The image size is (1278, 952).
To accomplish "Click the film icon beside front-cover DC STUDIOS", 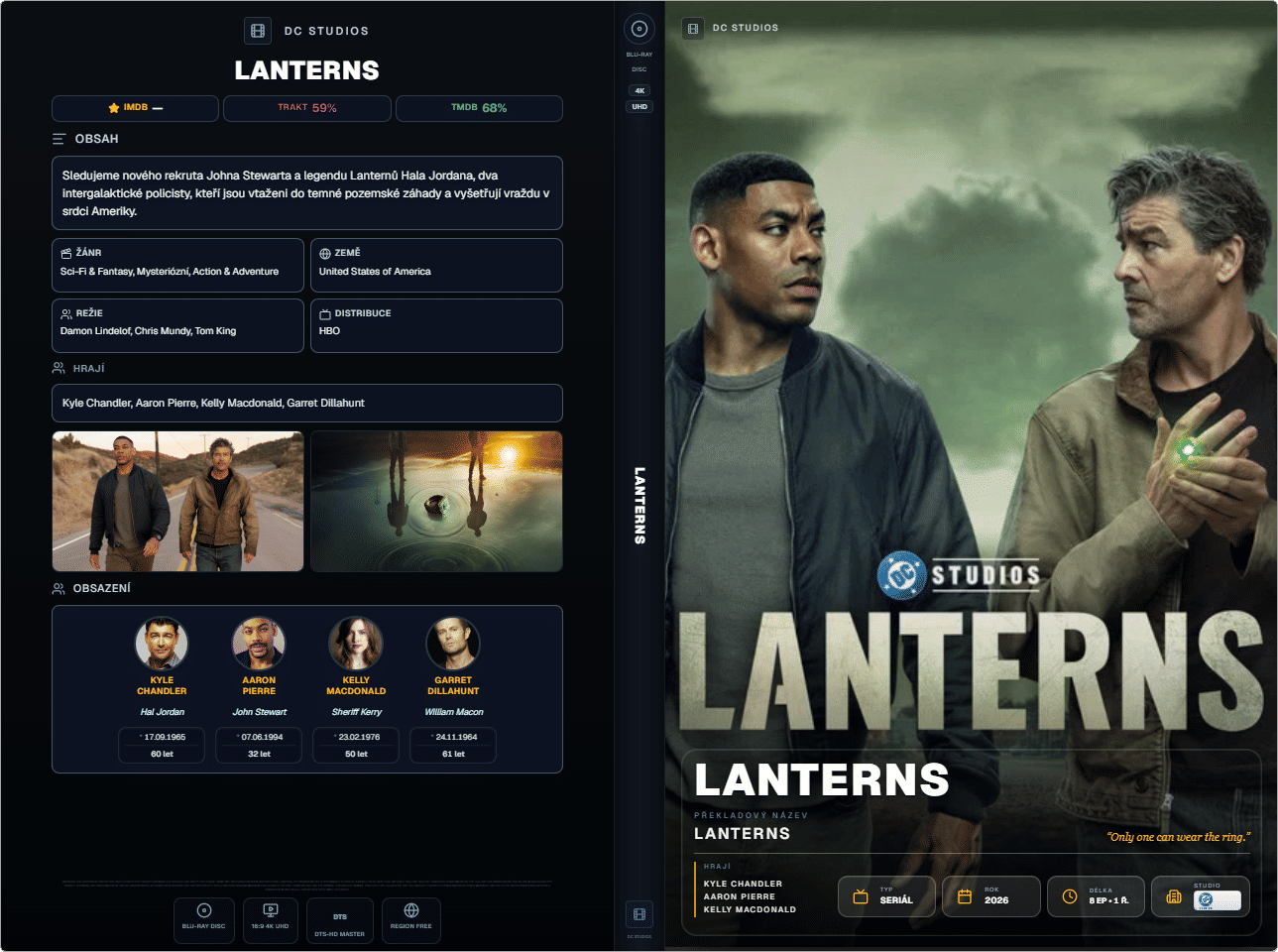I will pos(693,28).
